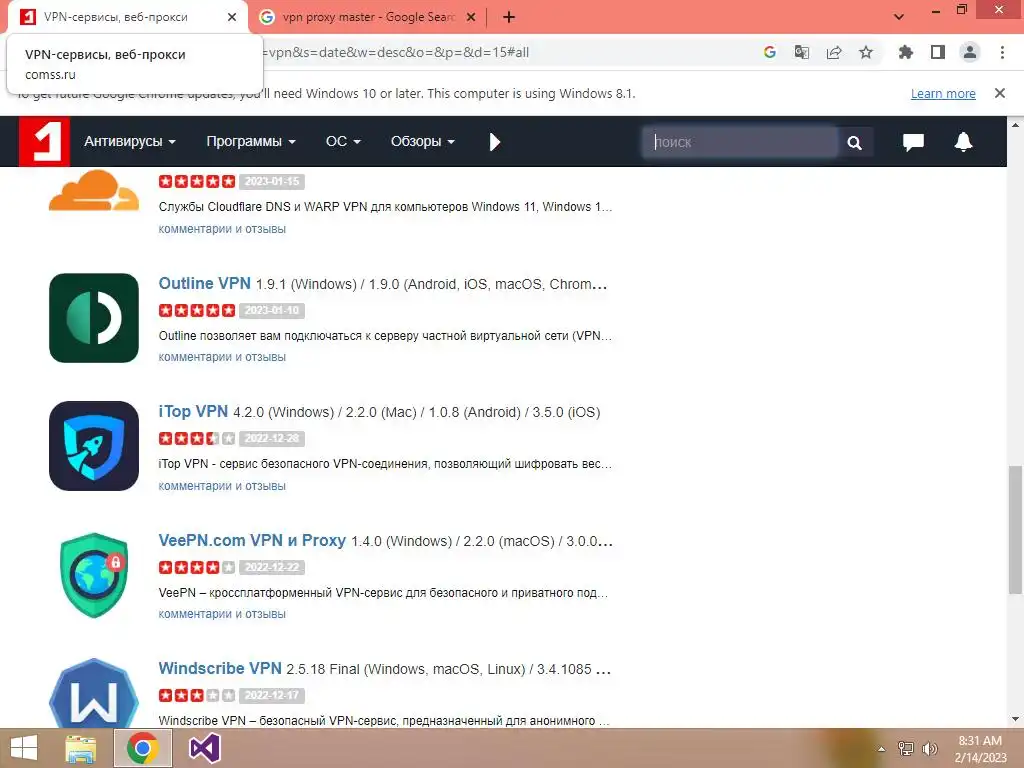Click the Chrome taskbar icon
The width and height of the screenshot is (1024, 768).
[143, 748]
